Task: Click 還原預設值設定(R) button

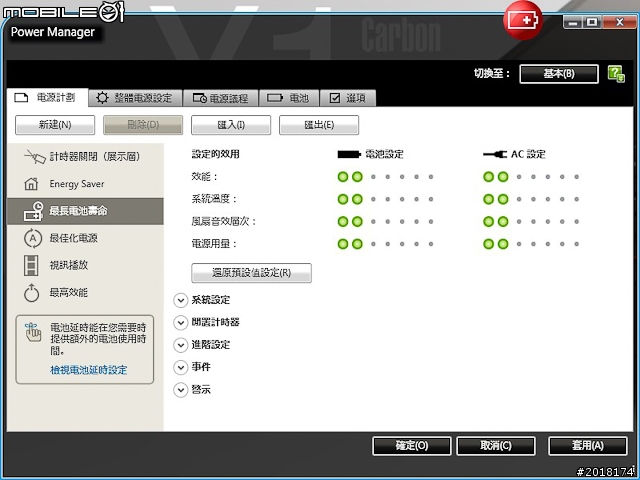Action: pyautogui.click(x=251, y=273)
